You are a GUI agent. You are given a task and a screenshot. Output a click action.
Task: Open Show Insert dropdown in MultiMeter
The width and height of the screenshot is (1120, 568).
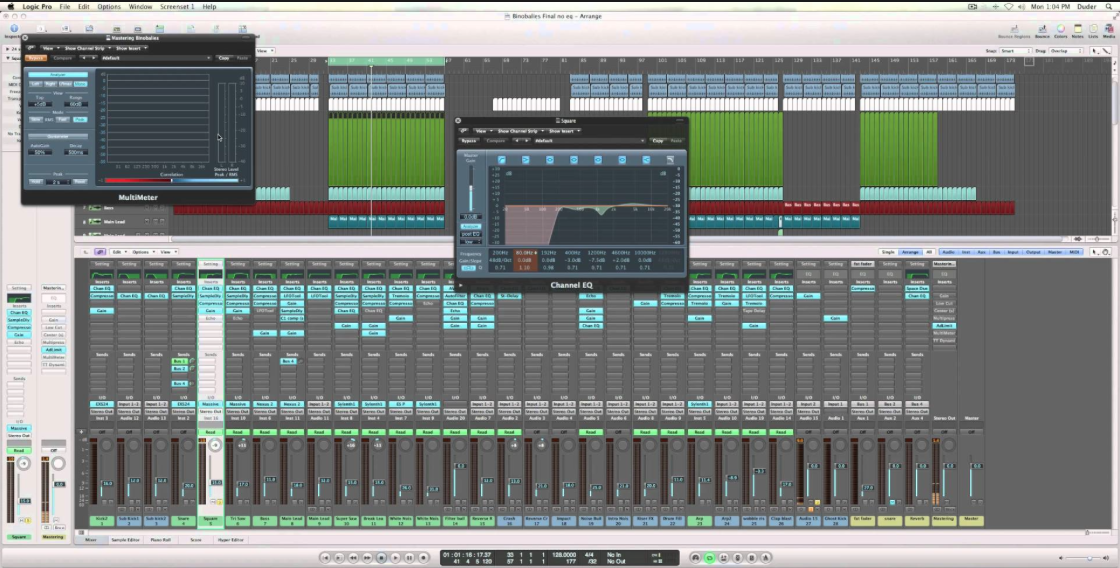point(130,49)
